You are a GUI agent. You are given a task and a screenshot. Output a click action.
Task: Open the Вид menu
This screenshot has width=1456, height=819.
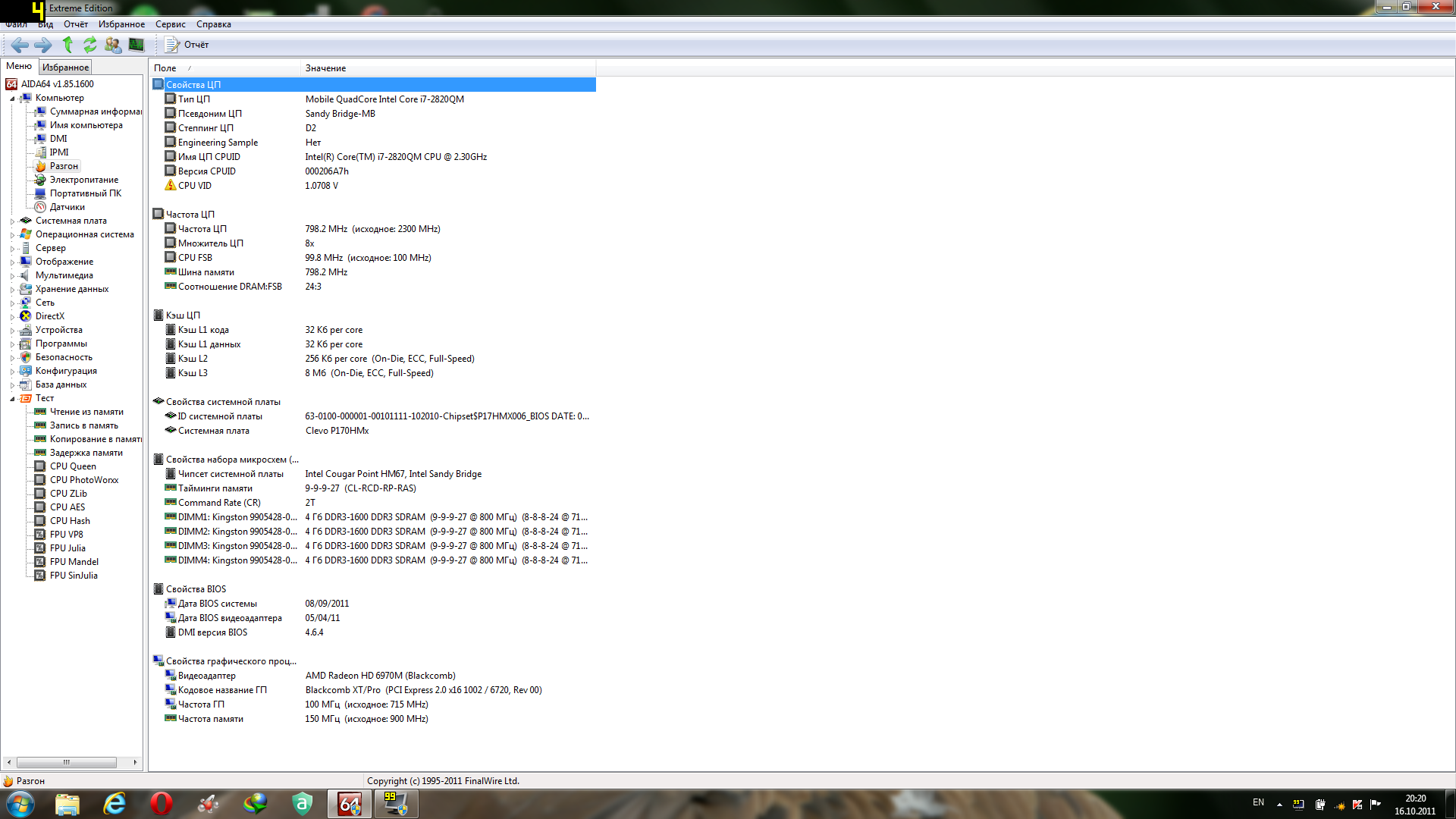pyautogui.click(x=45, y=24)
